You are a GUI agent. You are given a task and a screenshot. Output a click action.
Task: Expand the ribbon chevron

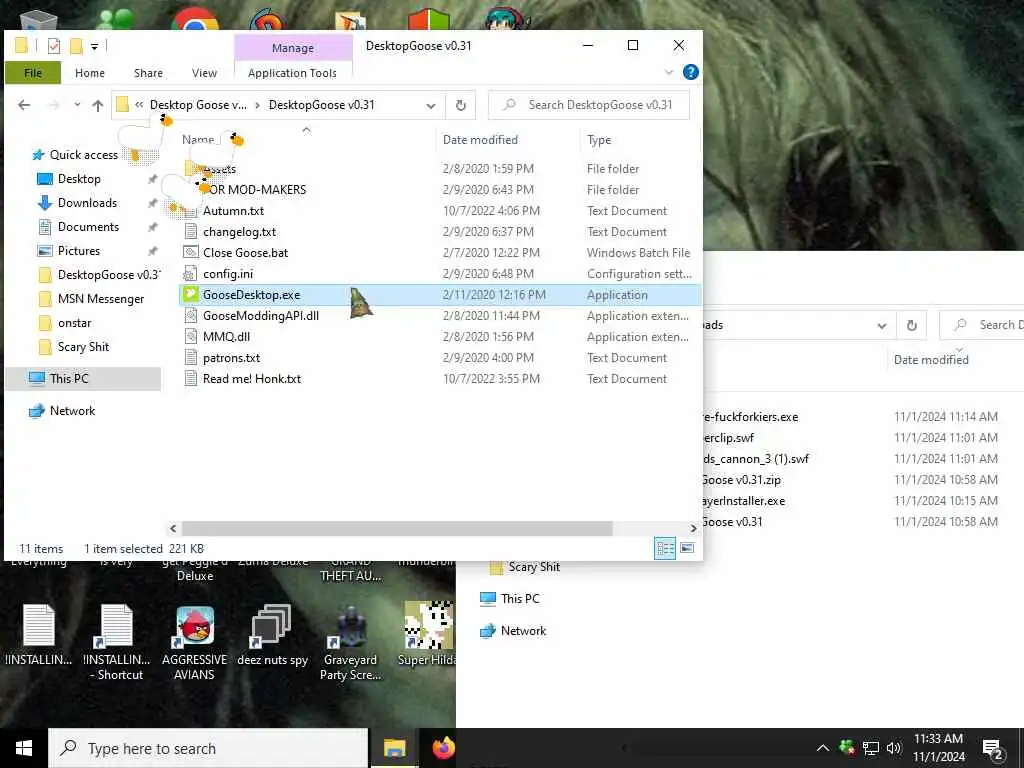click(669, 72)
